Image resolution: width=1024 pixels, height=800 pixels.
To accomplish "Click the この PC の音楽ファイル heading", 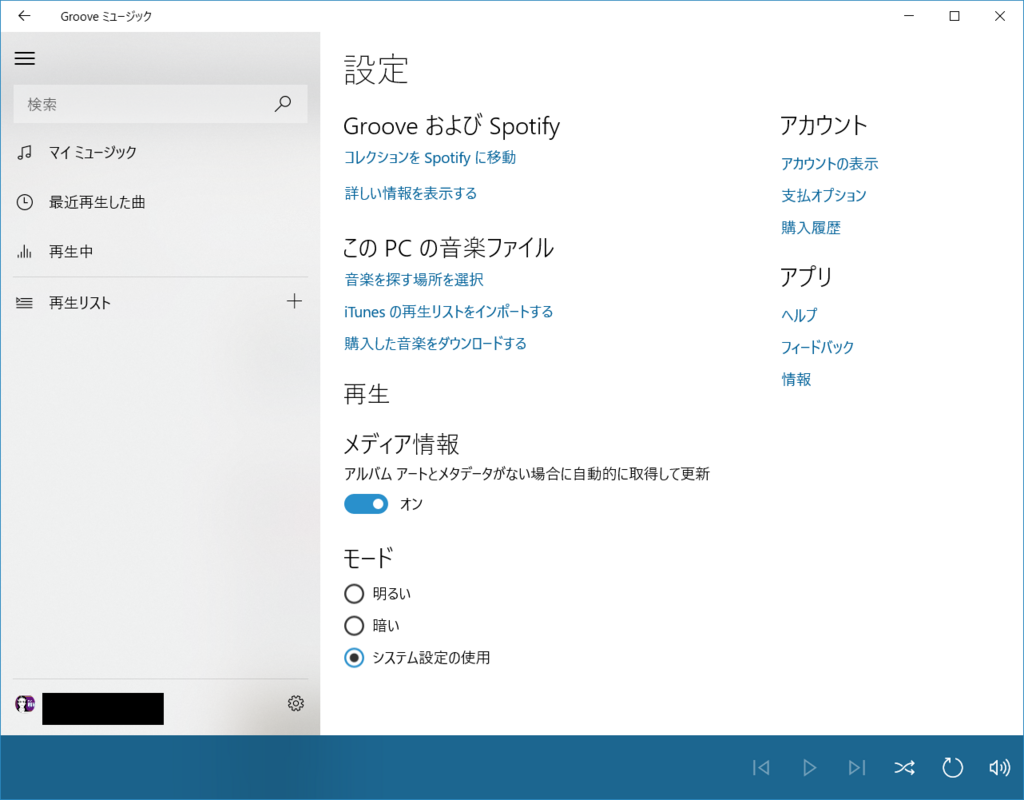I will click(449, 248).
